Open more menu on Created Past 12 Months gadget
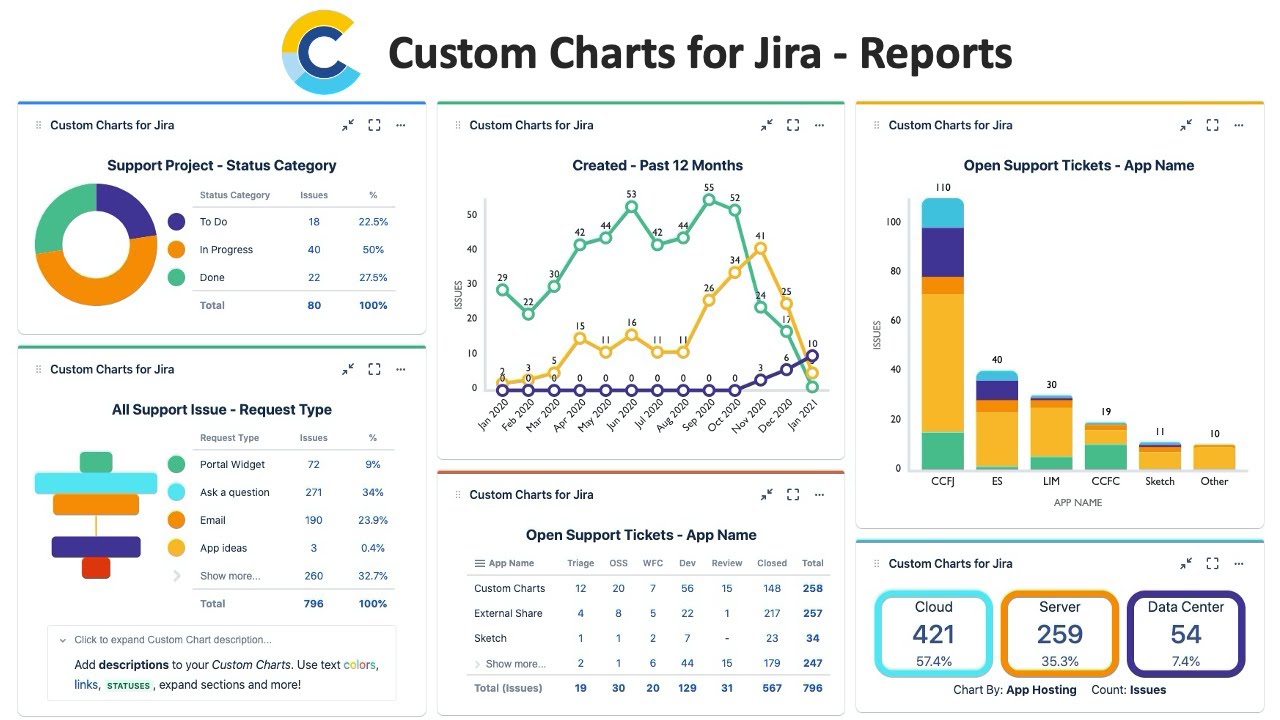The width and height of the screenshot is (1280, 720). coord(820,125)
